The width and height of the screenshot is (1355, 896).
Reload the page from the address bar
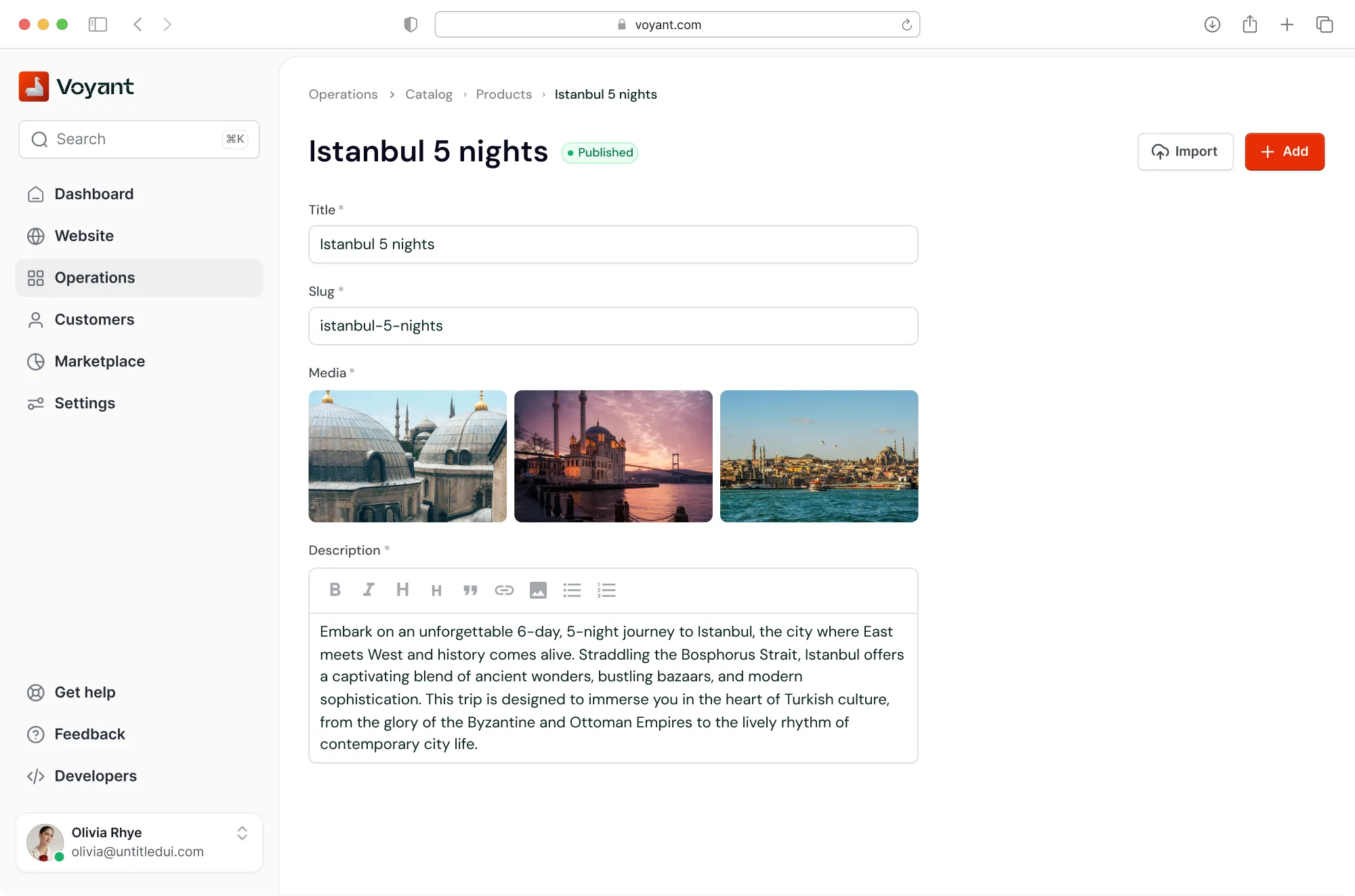(906, 25)
